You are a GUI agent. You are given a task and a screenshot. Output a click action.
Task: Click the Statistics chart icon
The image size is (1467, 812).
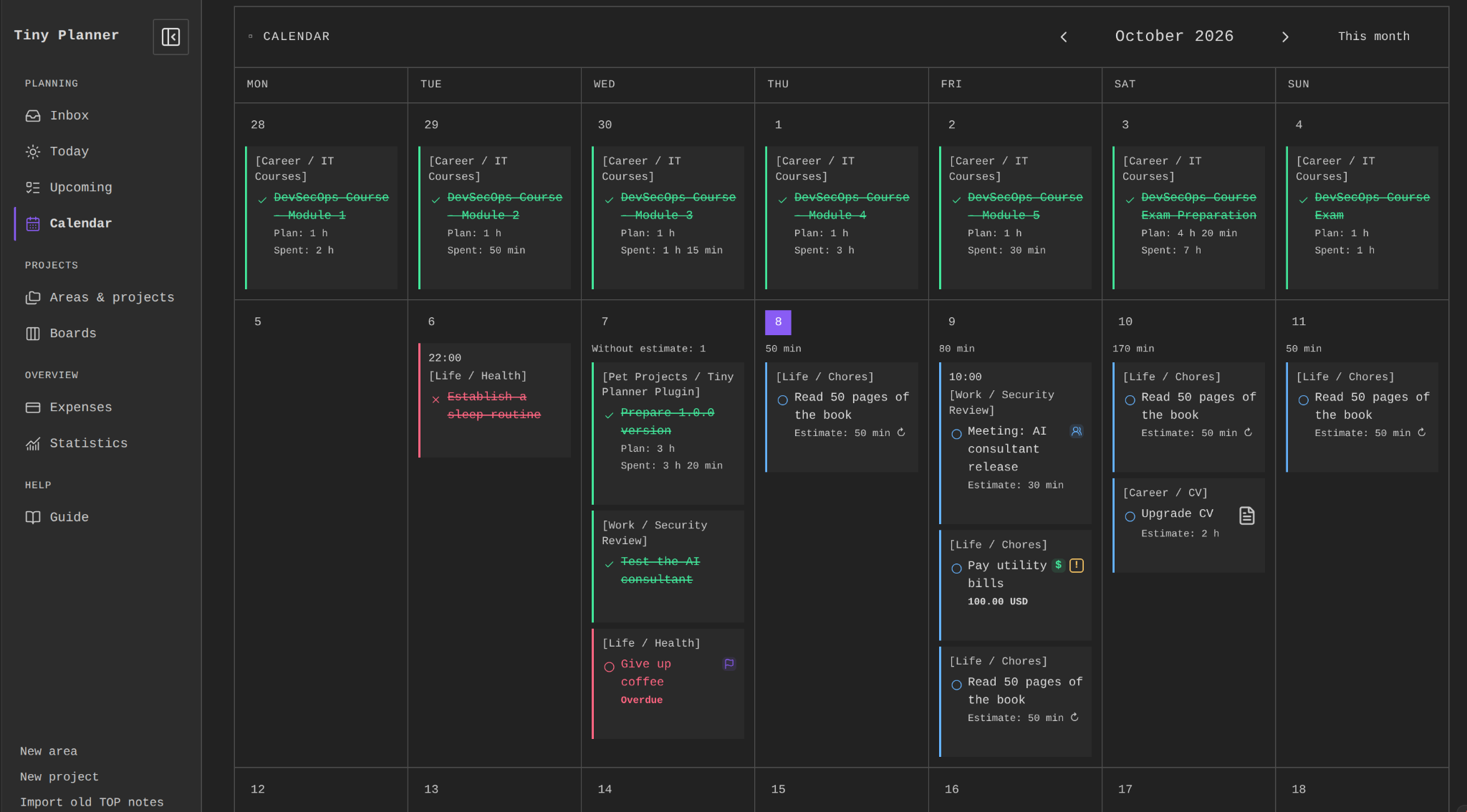(x=33, y=444)
